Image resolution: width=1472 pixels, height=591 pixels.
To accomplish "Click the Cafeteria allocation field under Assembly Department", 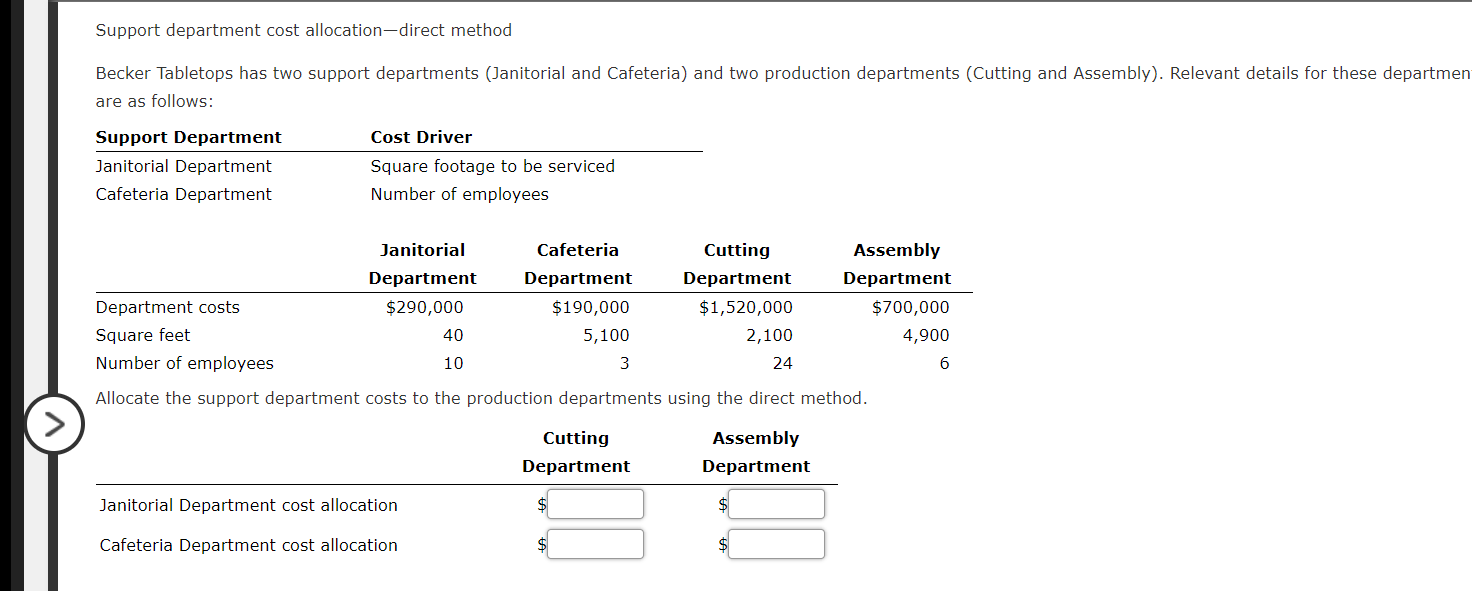I will pos(776,544).
